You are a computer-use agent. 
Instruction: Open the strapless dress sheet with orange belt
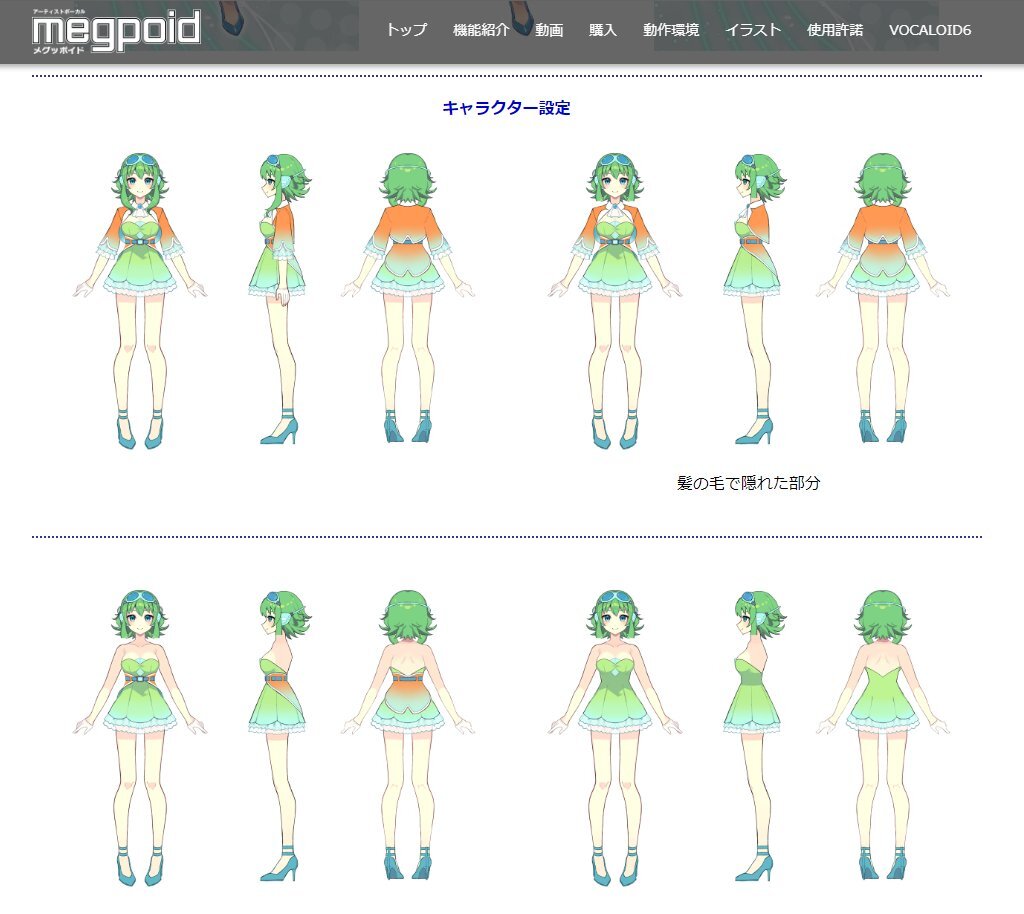274,738
